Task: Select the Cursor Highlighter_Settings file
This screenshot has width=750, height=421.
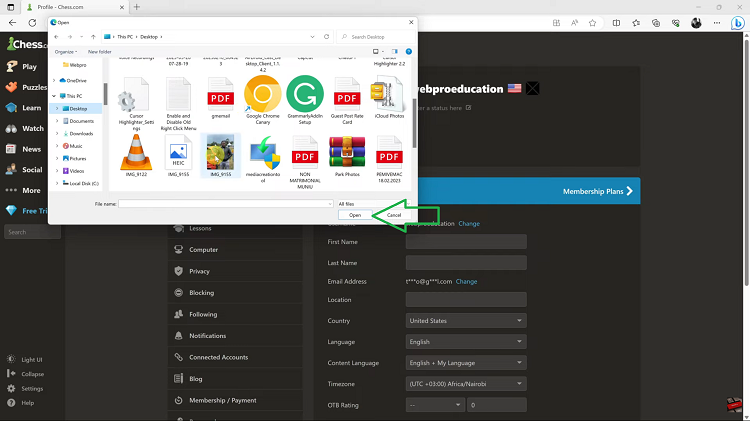Action: pyautogui.click(x=136, y=103)
